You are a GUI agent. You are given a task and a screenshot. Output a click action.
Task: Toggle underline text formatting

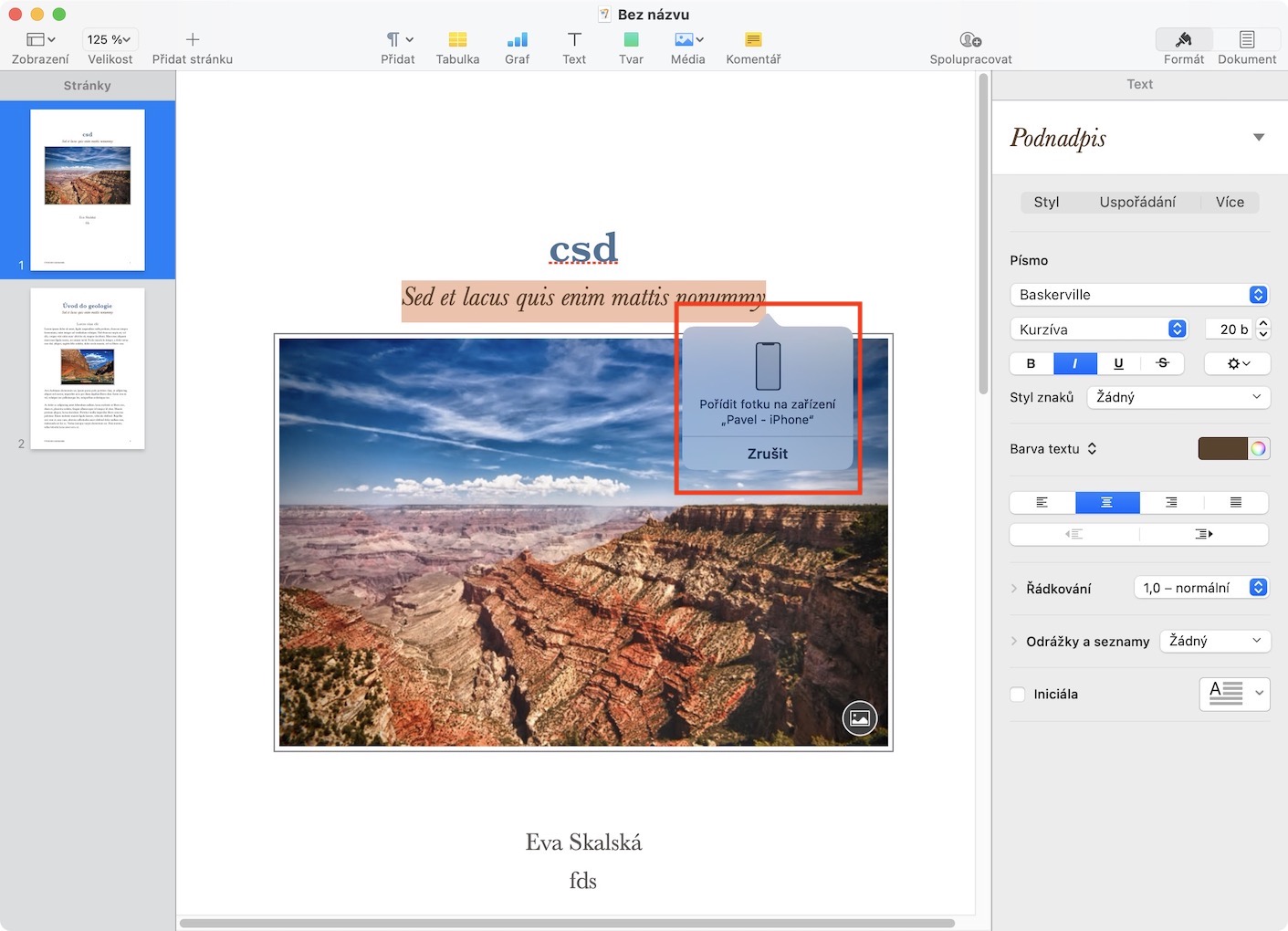tap(1118, 363)
